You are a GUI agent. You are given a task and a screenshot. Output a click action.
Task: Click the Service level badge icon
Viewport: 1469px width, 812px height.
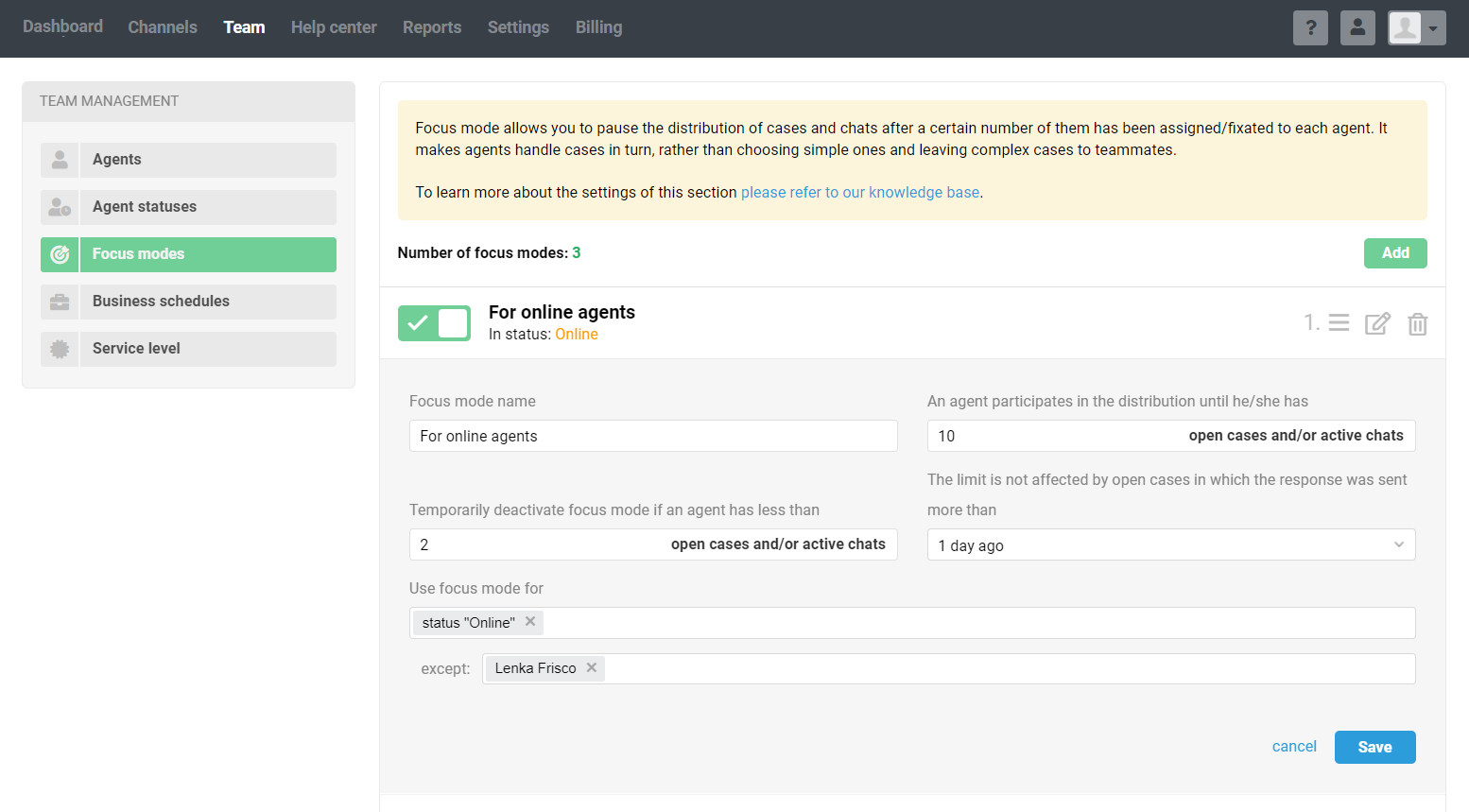tap(60, 349)
